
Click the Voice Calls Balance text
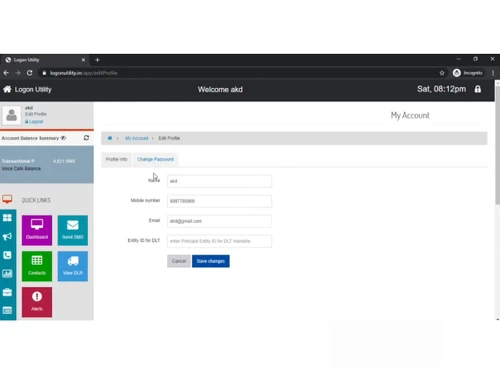[x=21, y=169]
